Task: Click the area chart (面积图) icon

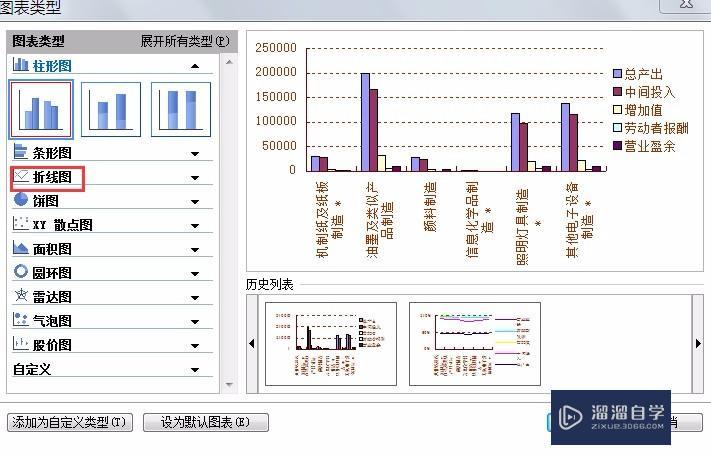Action: [21, 248]
